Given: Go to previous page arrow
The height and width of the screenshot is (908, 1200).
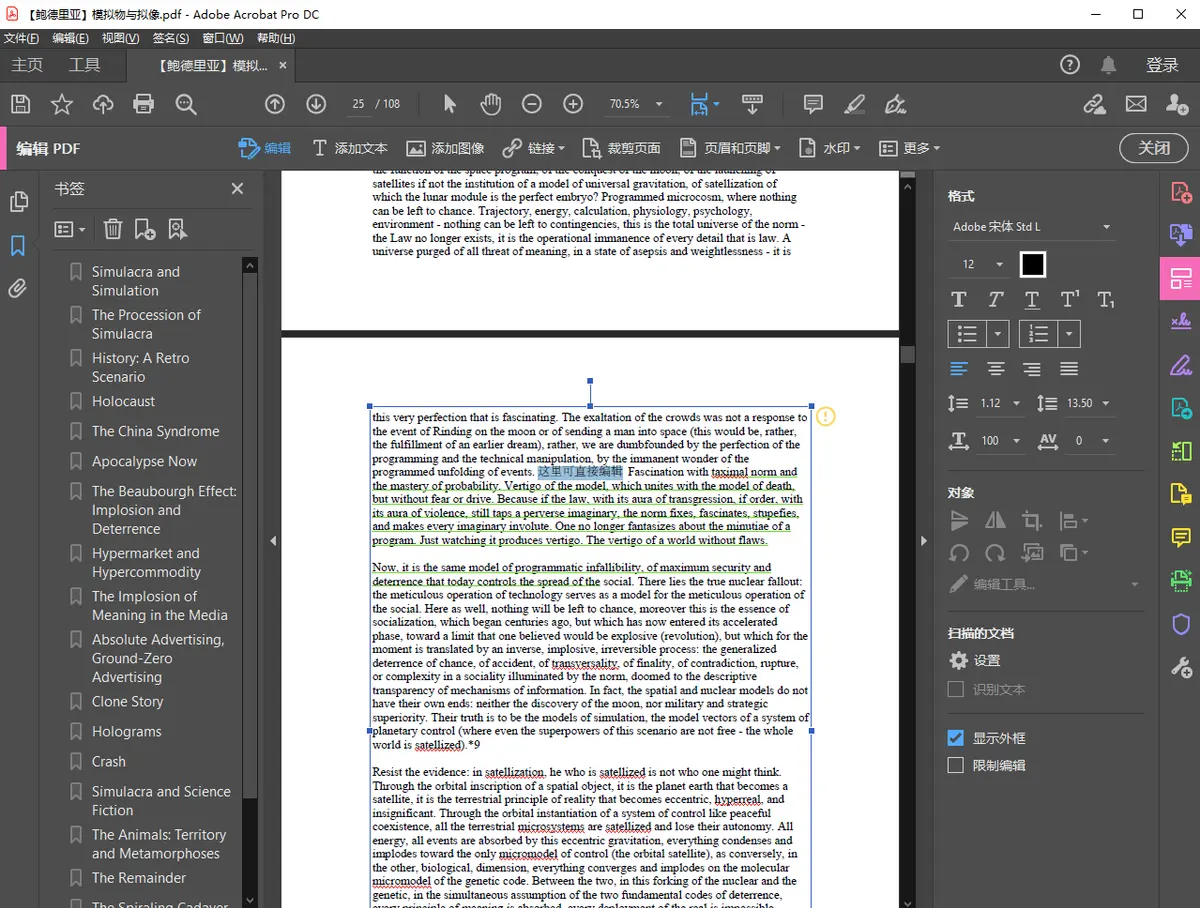Looking at the screenshot, I should coord(275,104).
